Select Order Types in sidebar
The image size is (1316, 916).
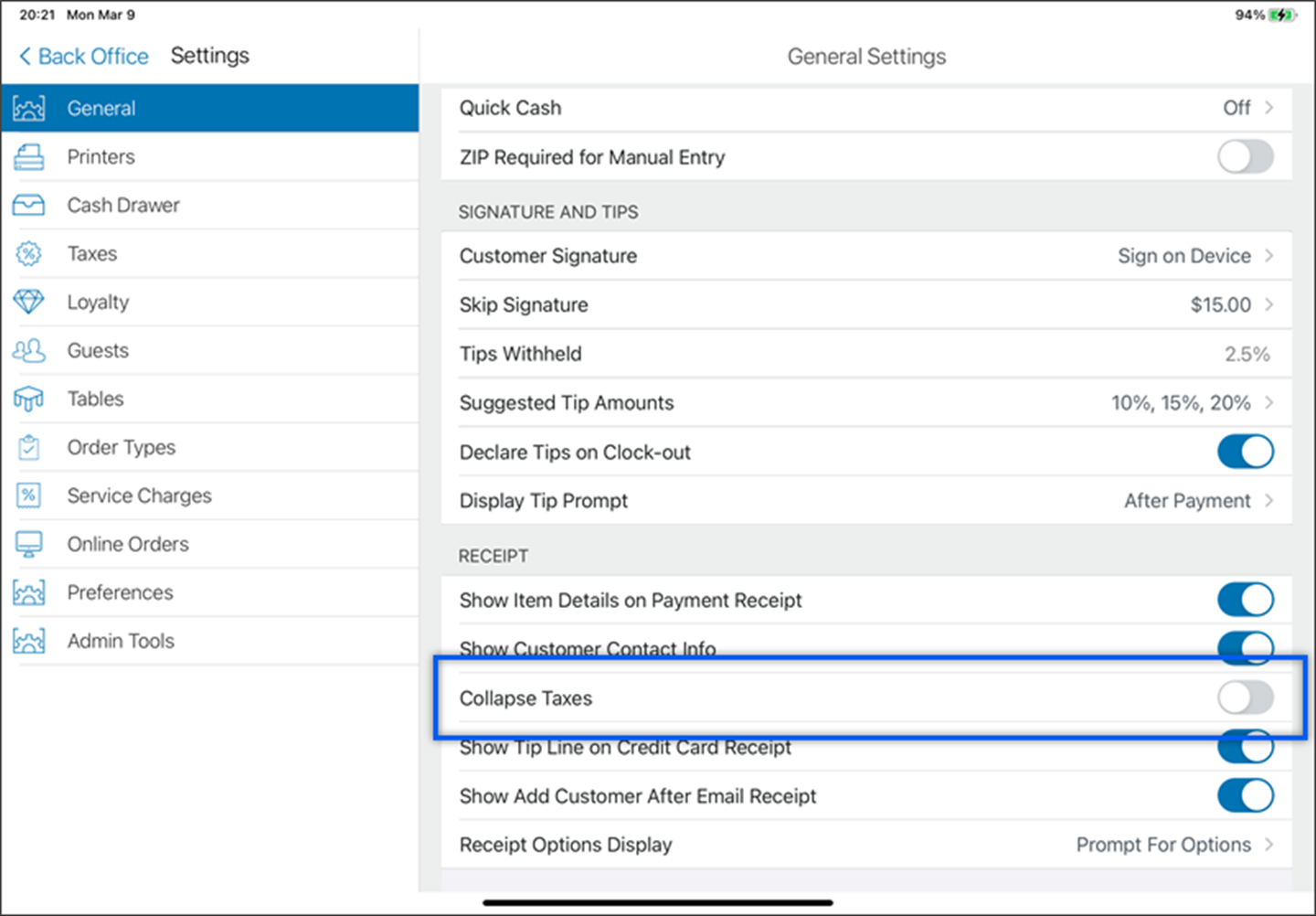210,447
